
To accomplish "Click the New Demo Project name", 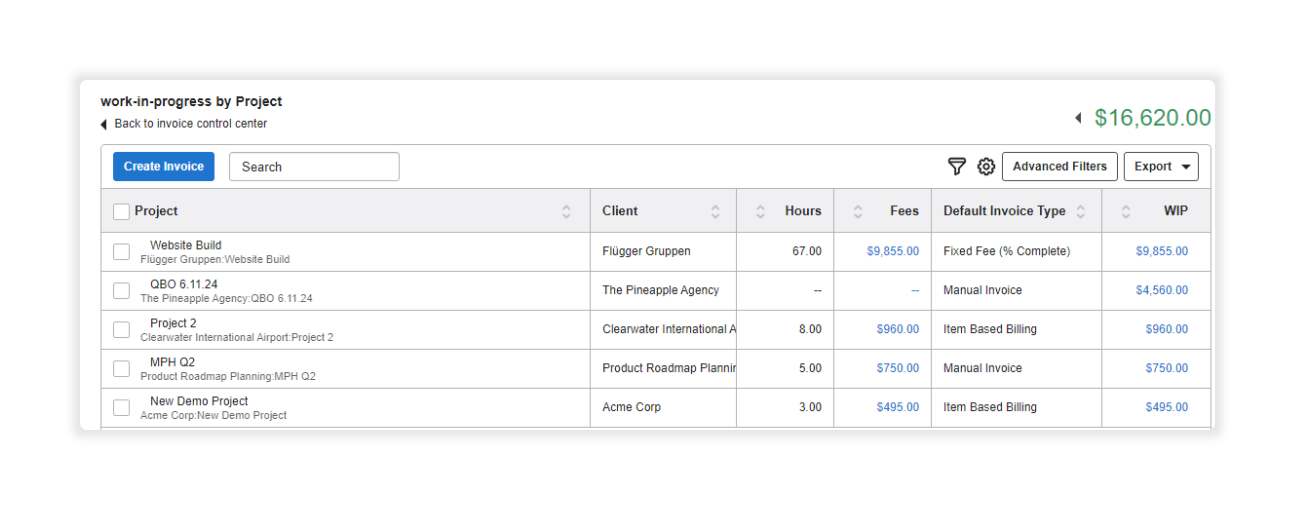I will 199,401.
